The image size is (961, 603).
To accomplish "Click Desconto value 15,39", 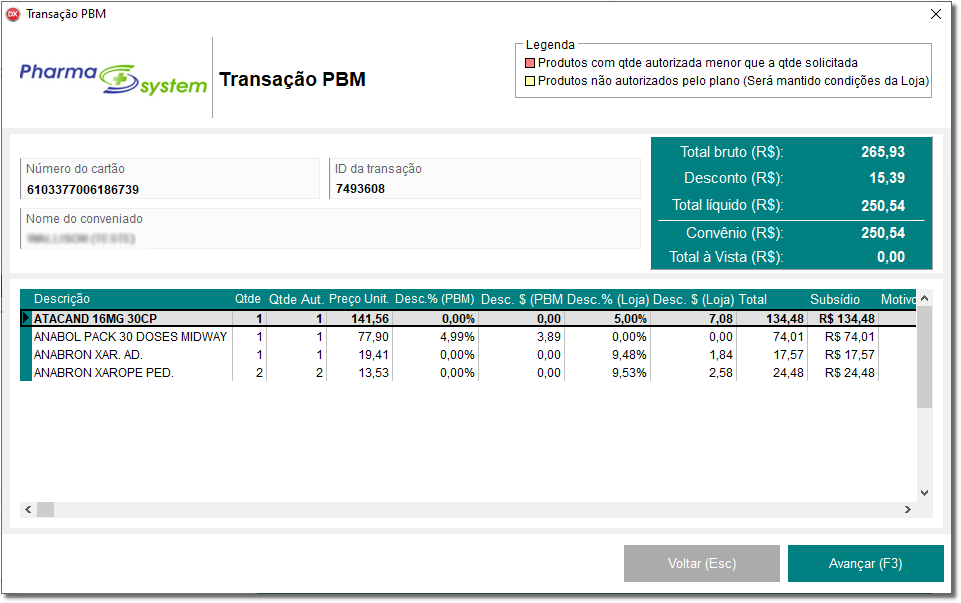I will pyautogui.click(x=887, y=178).
